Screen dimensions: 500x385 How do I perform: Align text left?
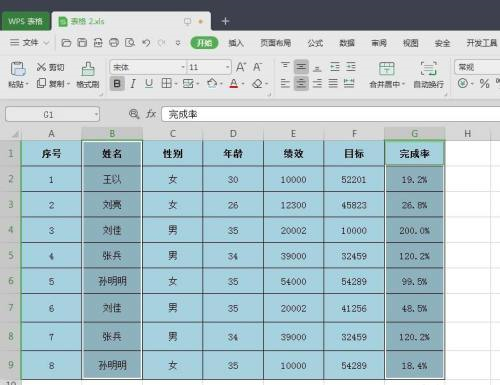point(285,83)
